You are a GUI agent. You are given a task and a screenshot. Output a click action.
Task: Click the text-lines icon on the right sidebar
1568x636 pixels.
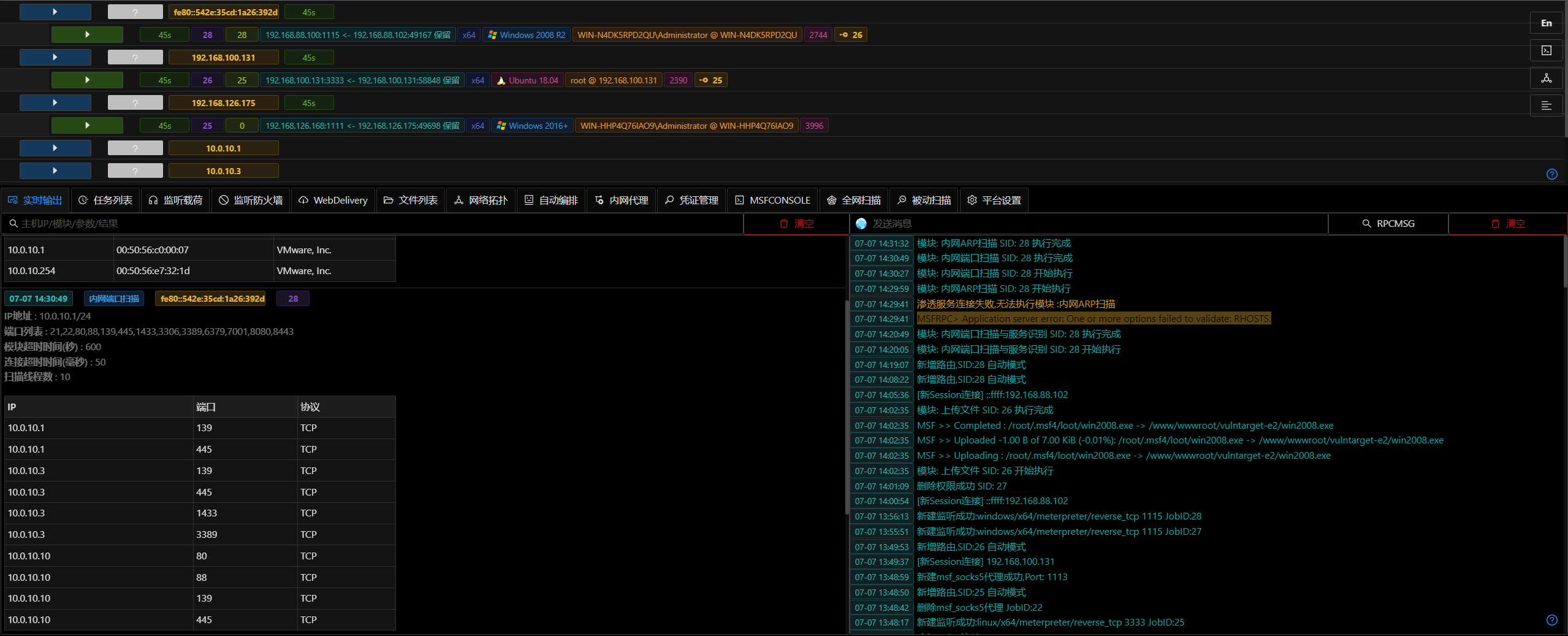(x=1547, y=105)
